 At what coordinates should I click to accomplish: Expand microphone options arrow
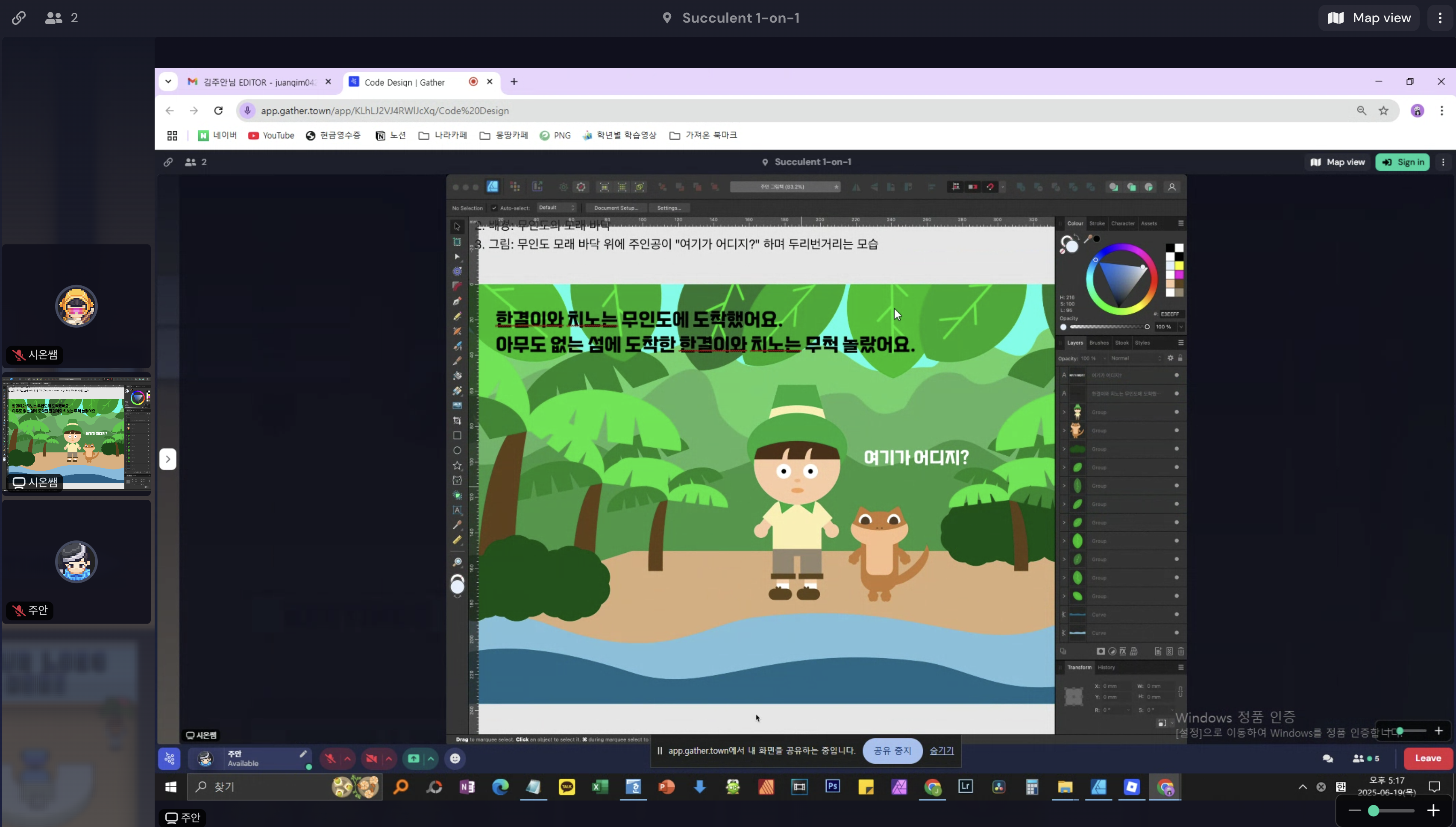click(348, 759)
